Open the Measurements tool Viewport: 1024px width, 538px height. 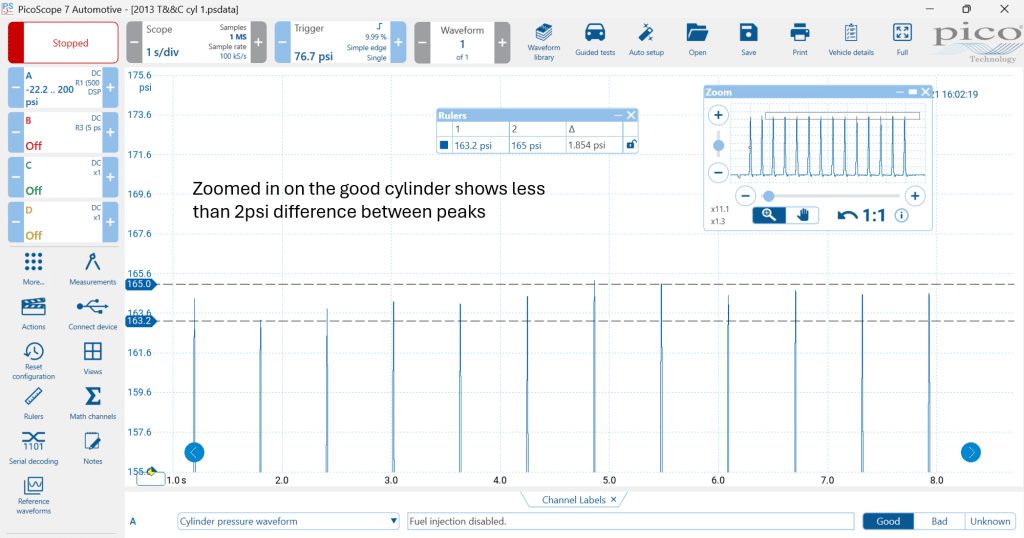(93, 268)
